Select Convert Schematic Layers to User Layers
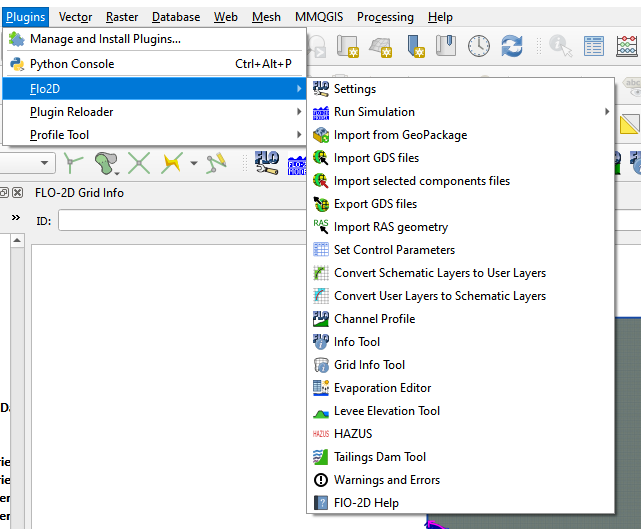Screen dimensions: 641x529 click(439, 273)
